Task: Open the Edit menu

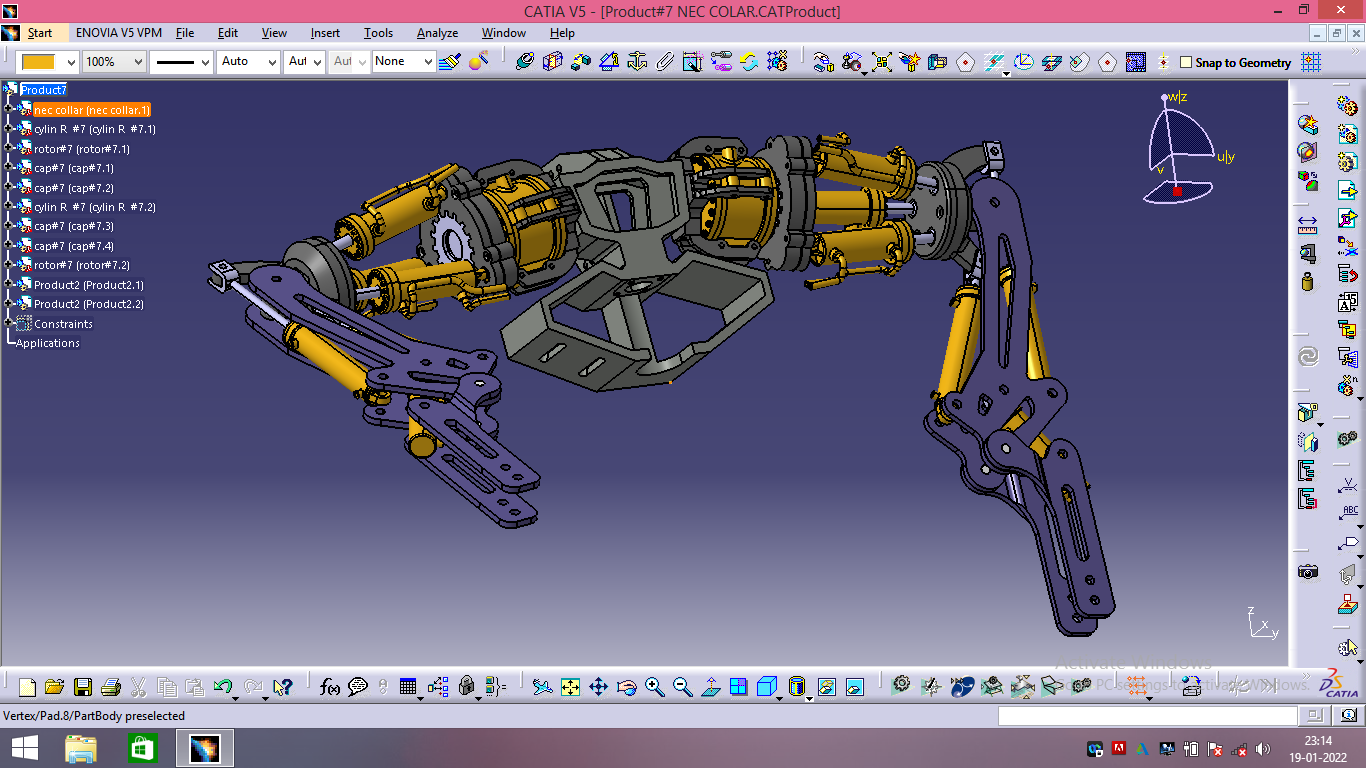Action: [x=228, y=33]
